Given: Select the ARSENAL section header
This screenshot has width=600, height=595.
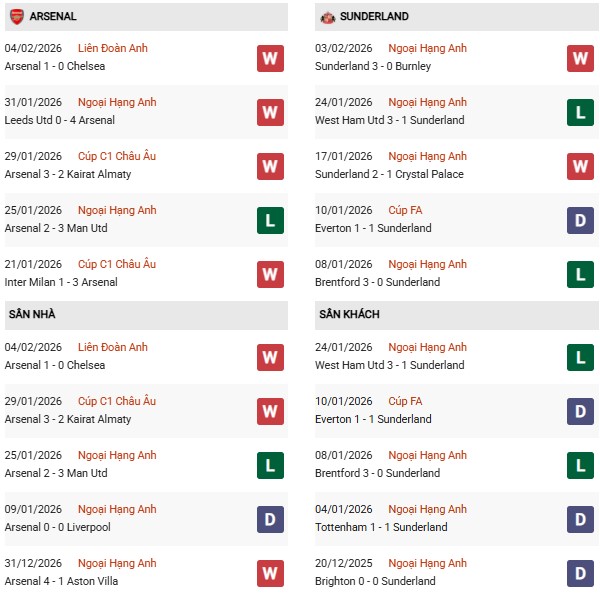Looking at the screenshot, I should tap(53, 17).
